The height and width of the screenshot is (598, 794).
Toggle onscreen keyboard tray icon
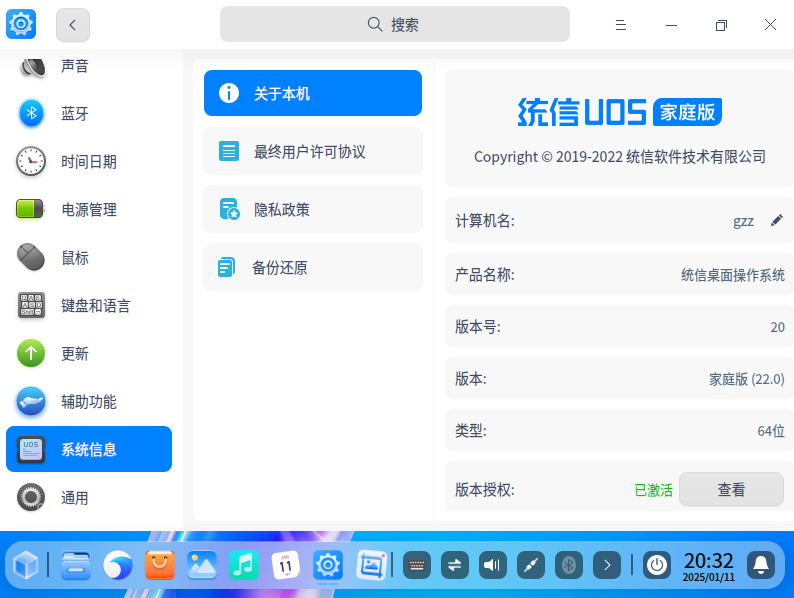click(x=417, y=565)
